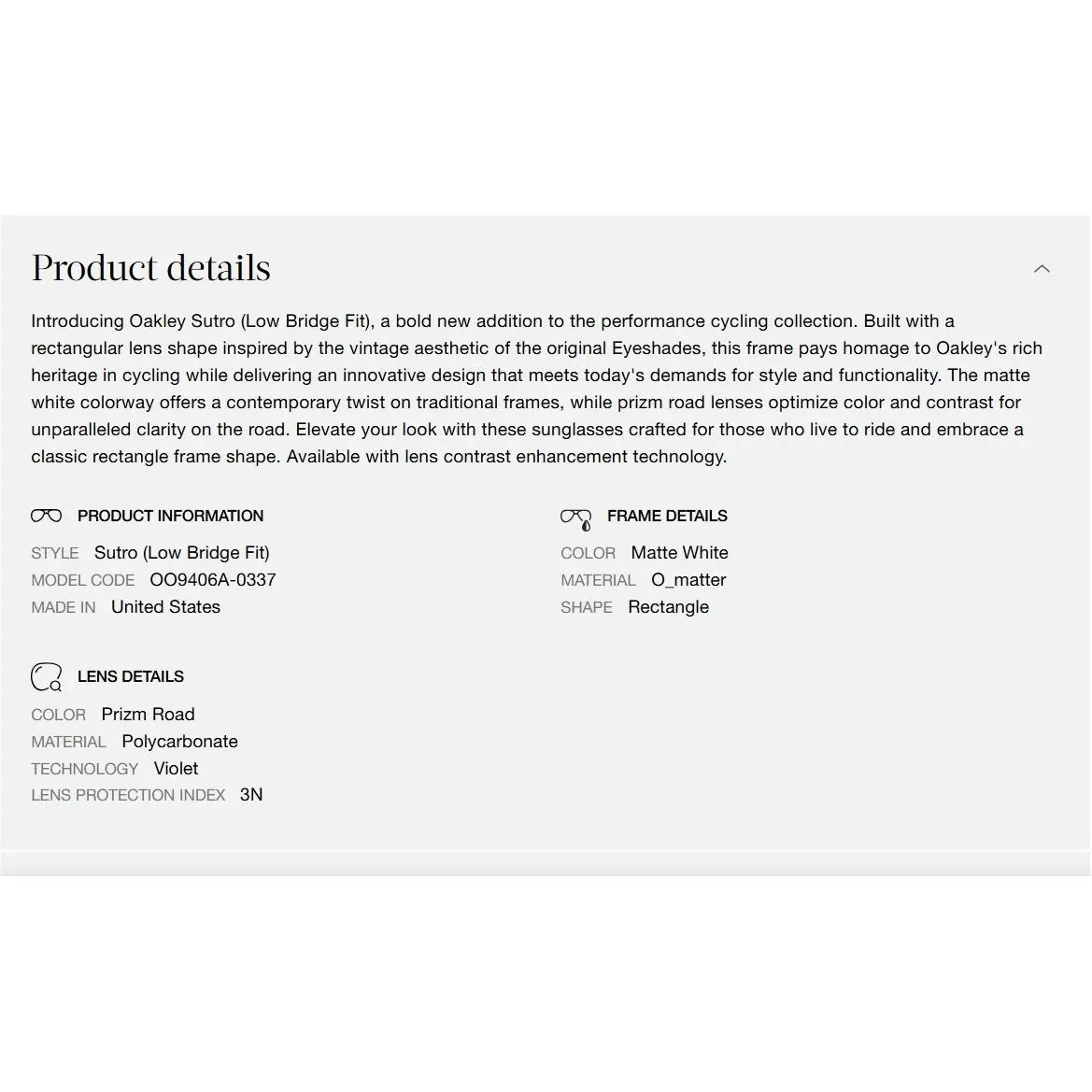Click the Matte White frame color value
The height and width of the screenshot is (1092, 1092).
(680, 553)
